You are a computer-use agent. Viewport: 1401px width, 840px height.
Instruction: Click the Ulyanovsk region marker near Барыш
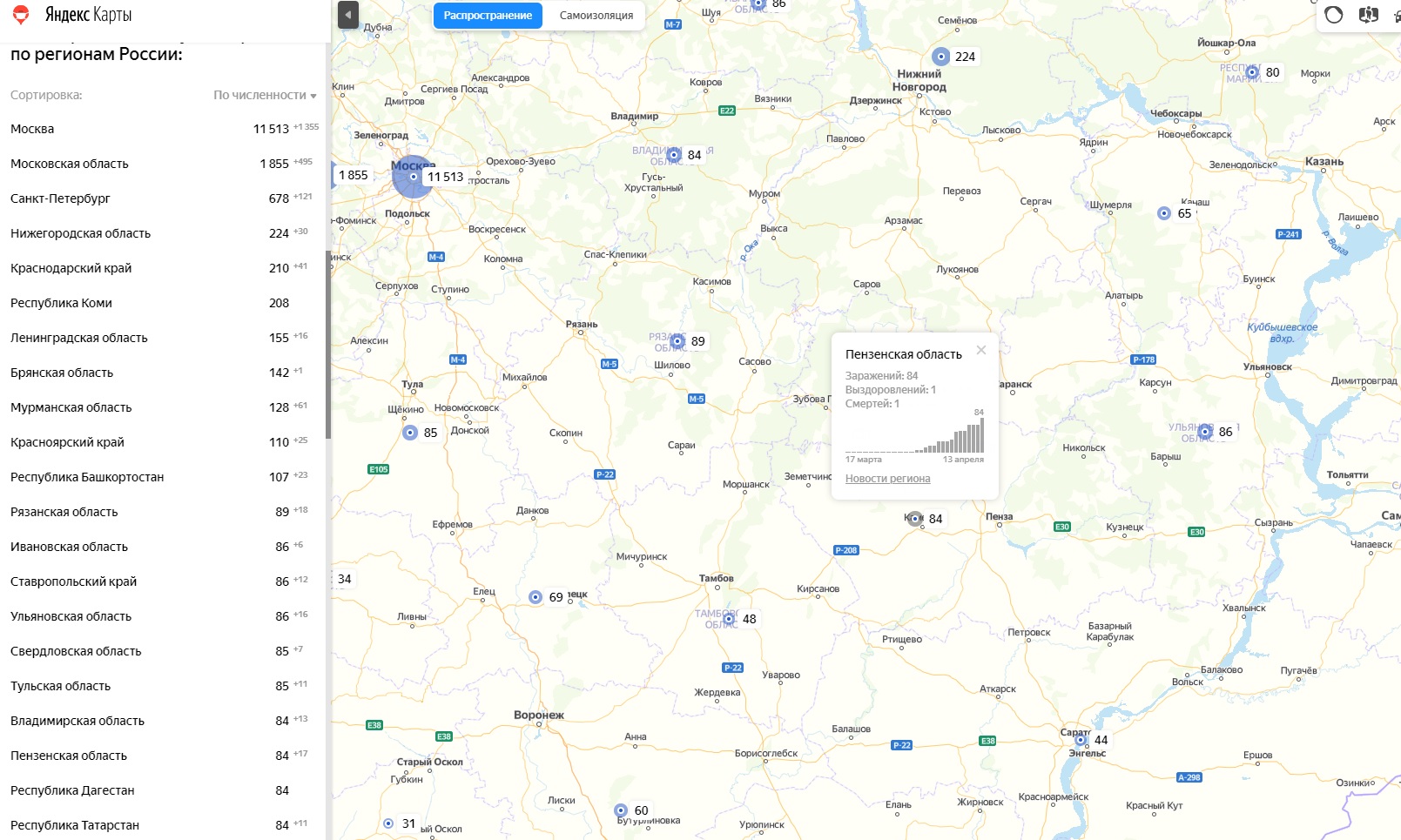pos(1205,432)
